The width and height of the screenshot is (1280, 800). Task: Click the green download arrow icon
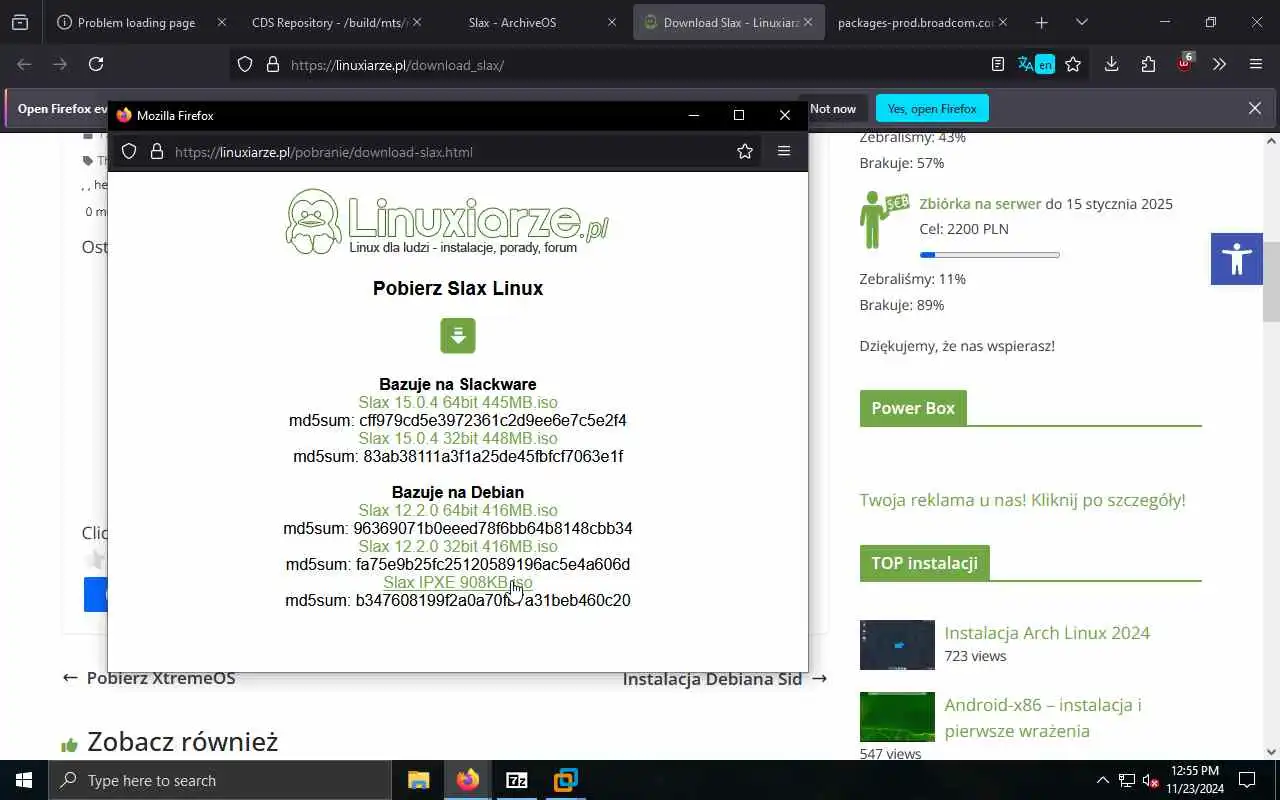458,336
